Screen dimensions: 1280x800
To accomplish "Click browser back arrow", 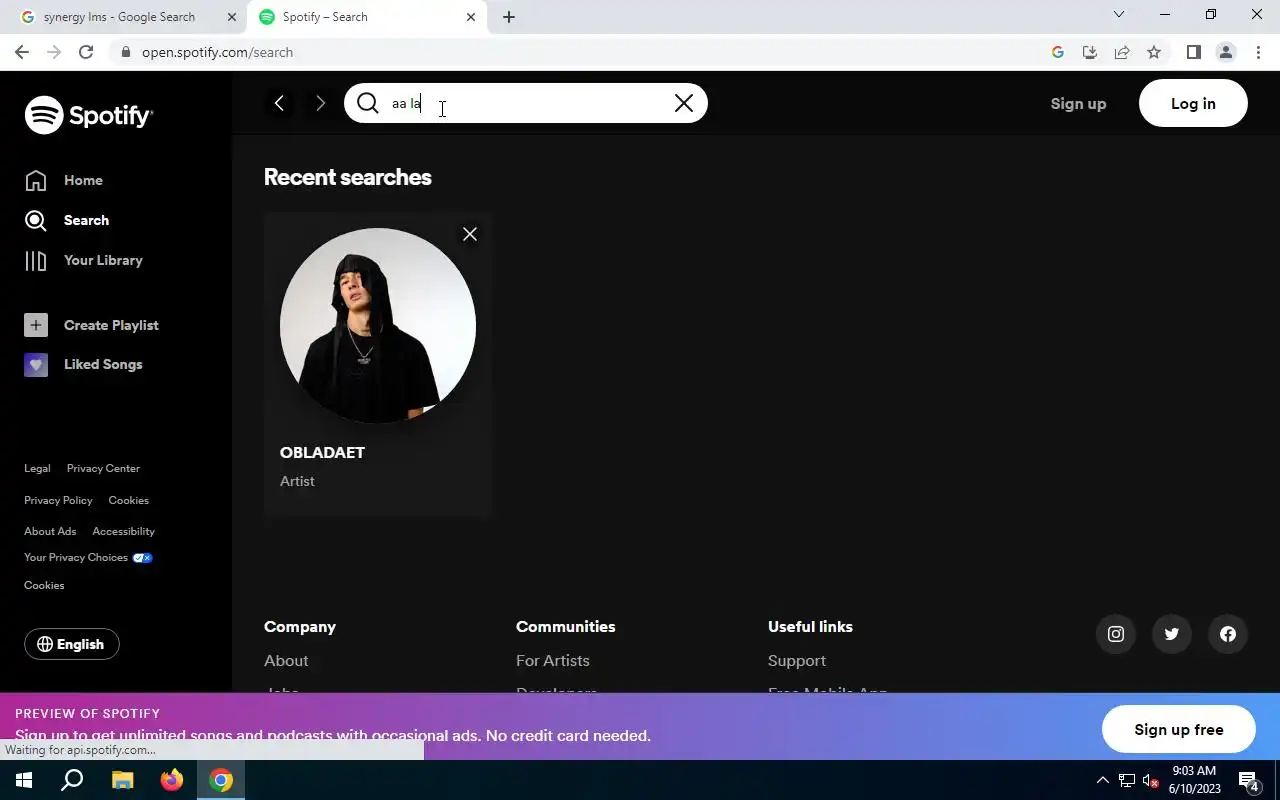I will pos(21,52).
